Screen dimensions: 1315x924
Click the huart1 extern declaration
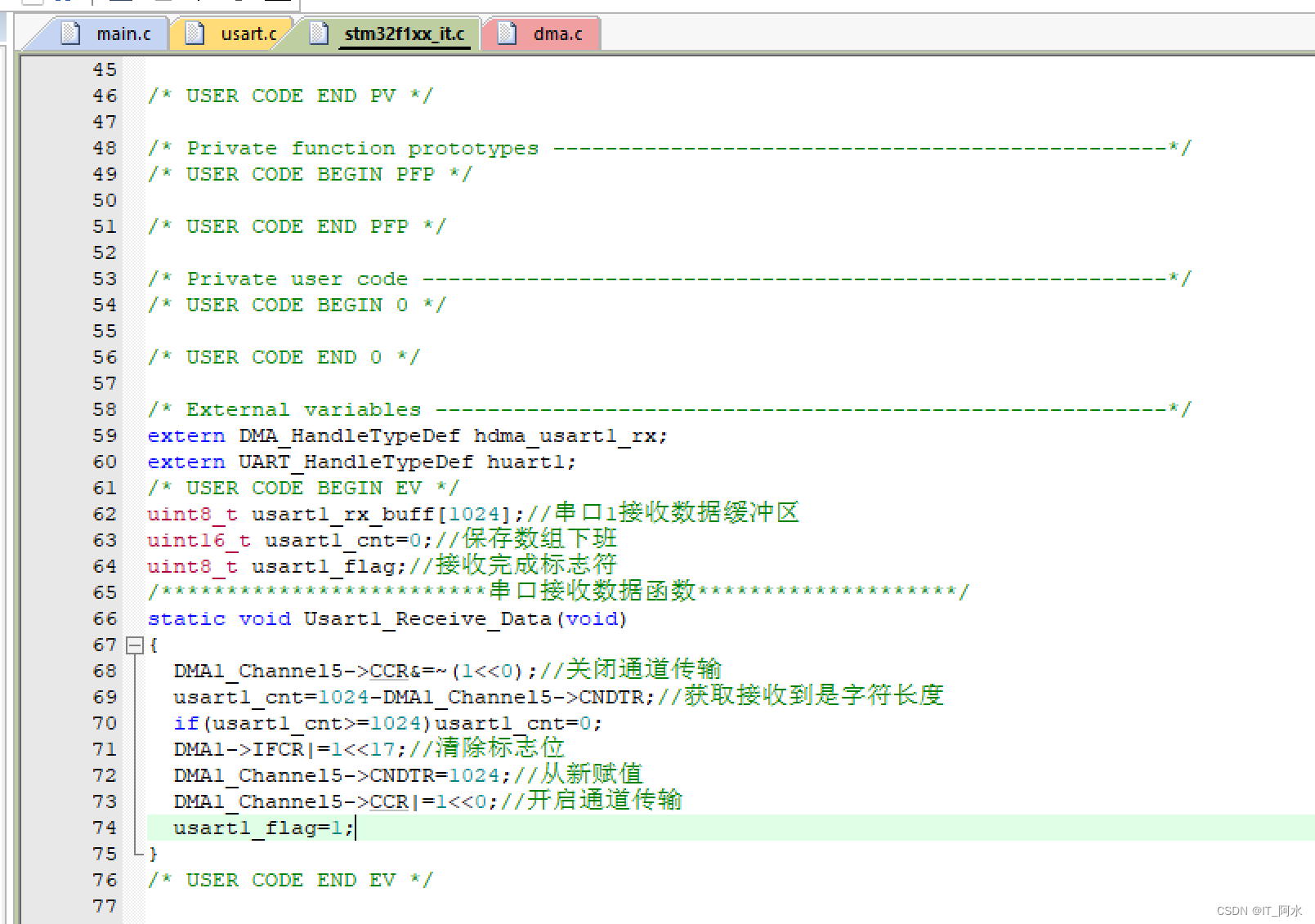(361, 462)
